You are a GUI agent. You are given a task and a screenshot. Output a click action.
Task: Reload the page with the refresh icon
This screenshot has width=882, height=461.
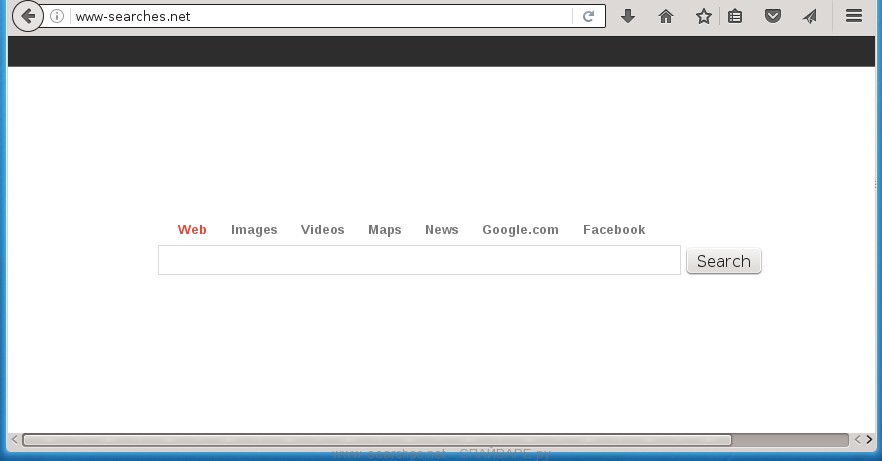pyautogui.click(x=589, y=16)
